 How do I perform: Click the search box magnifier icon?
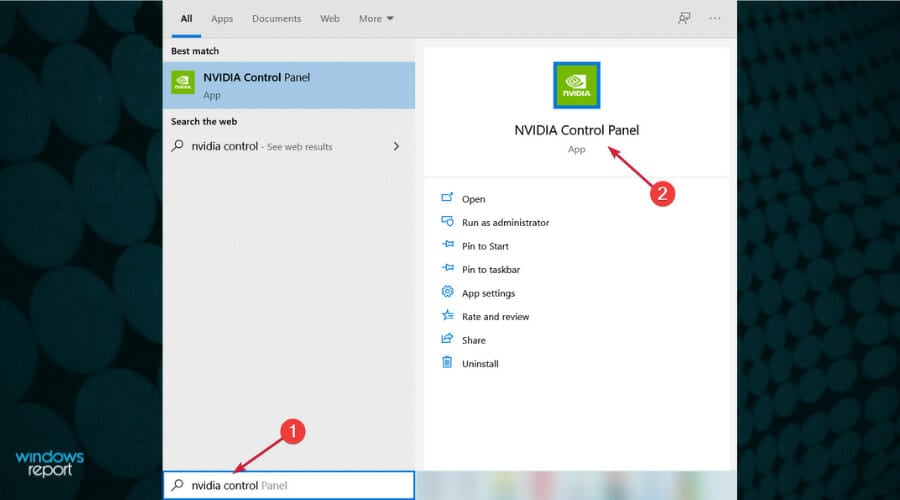pyautogui.click(x=177, y=485)
